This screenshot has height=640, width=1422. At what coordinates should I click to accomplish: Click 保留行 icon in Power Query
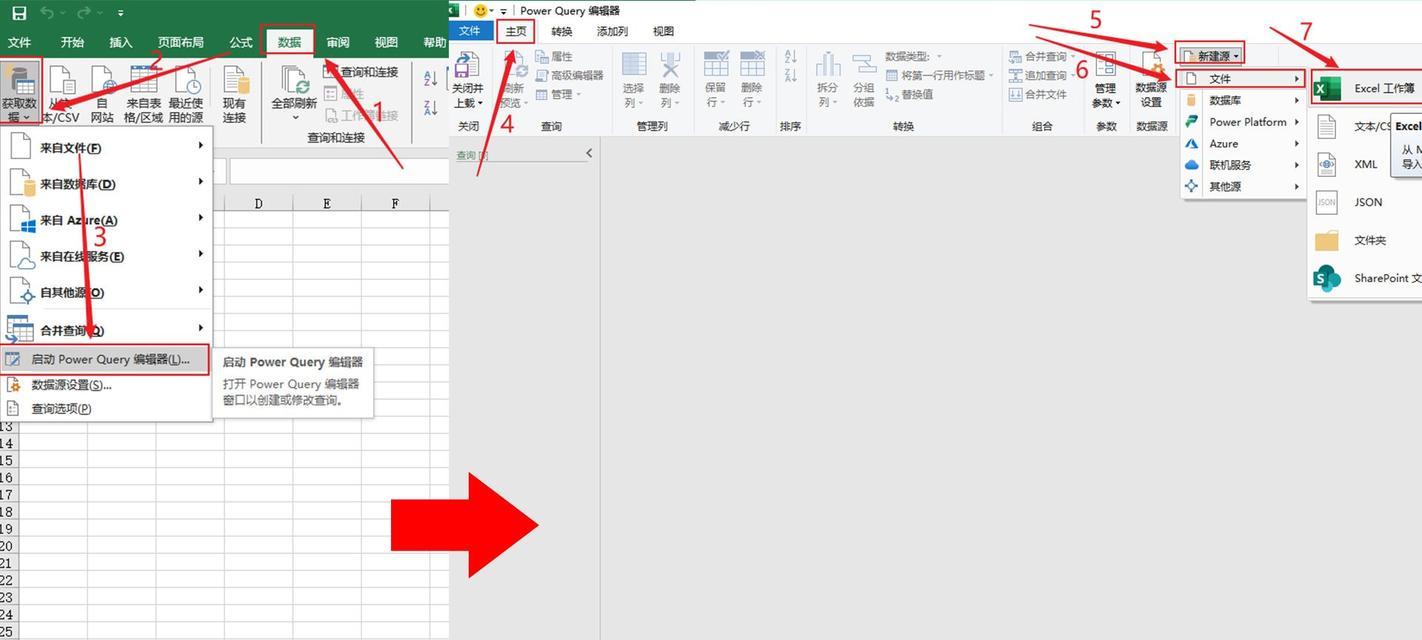click(715, 80)
